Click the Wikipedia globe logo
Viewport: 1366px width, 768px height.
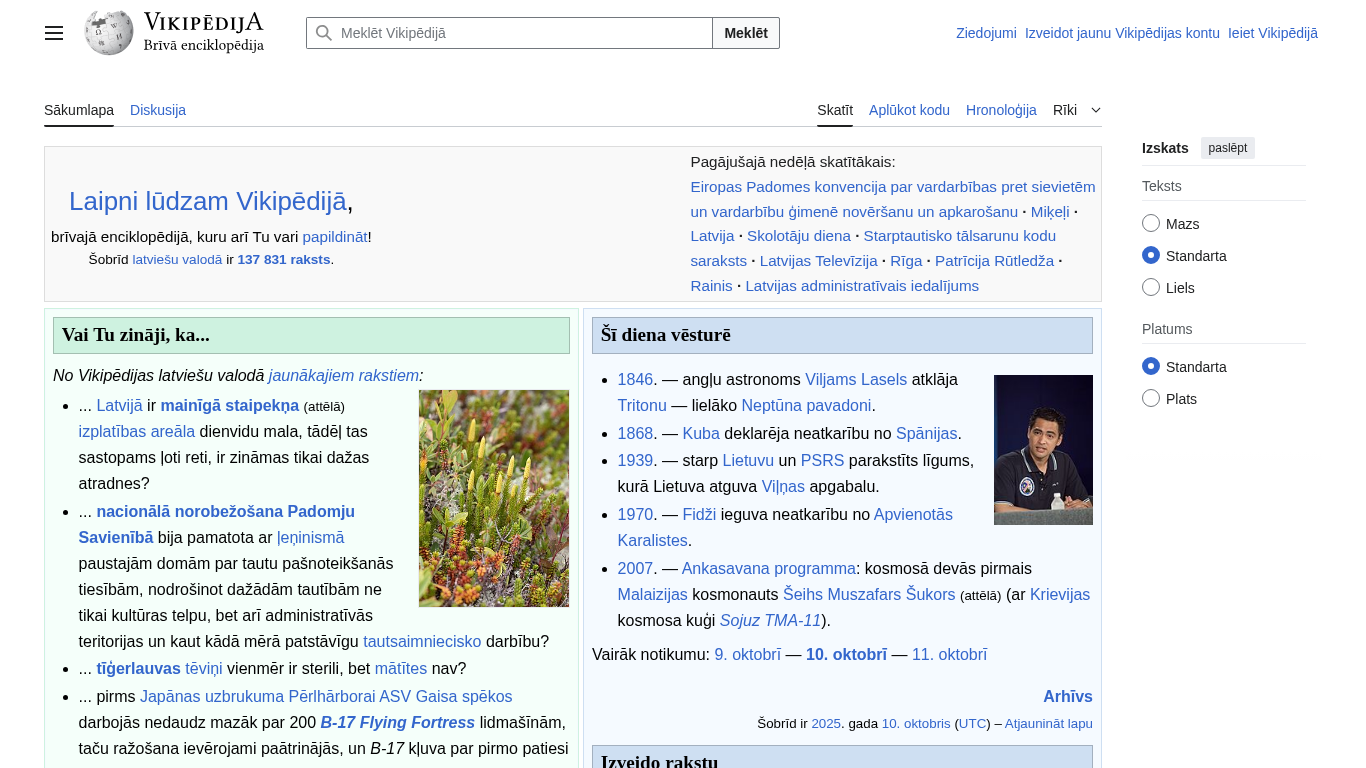(x=109, y=33)
